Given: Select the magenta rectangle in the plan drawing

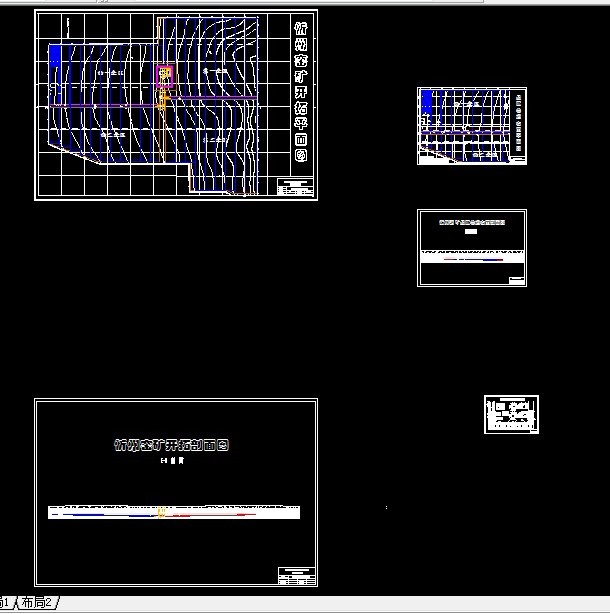Looking at the screenshot, I should tap(164, 77).
